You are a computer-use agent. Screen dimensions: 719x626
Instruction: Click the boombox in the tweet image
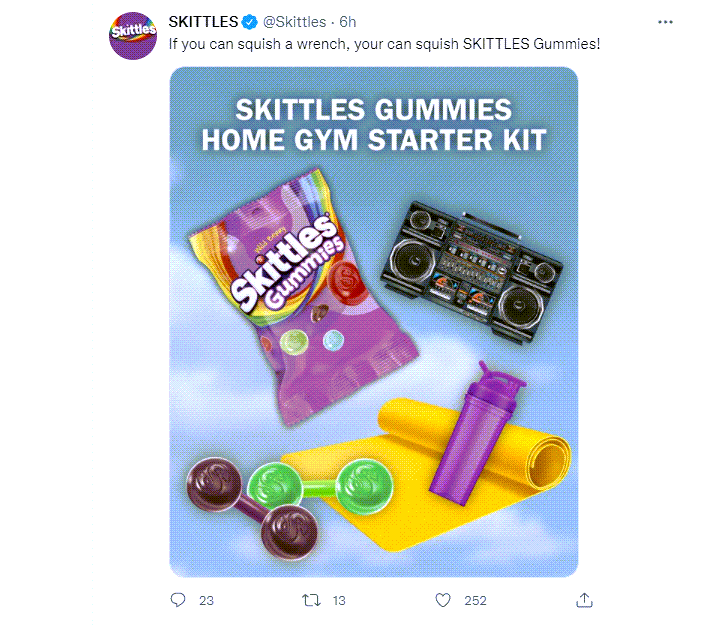click(x=471, y=271)
